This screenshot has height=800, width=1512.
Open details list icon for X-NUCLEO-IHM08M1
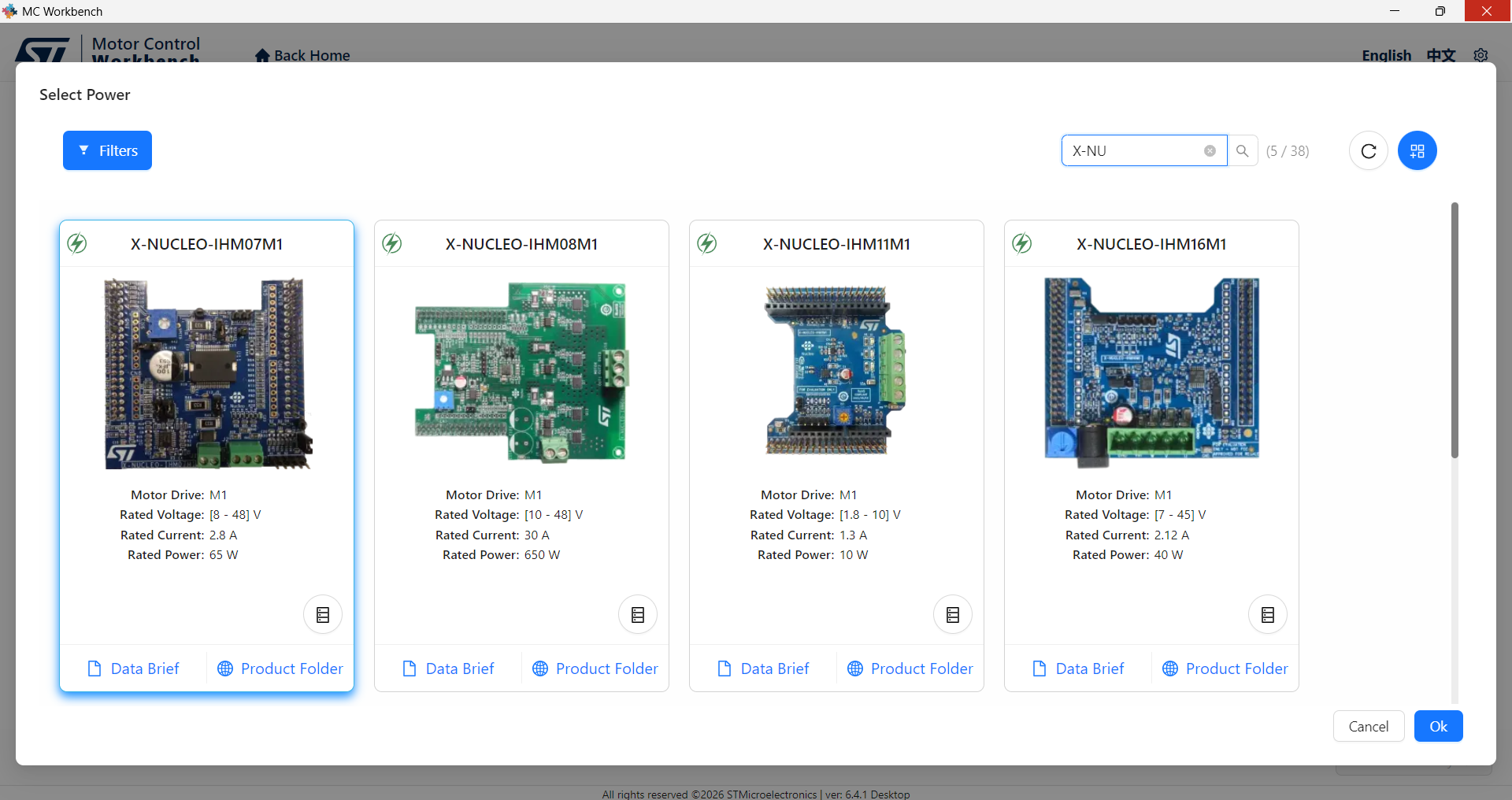click(638, 615)
